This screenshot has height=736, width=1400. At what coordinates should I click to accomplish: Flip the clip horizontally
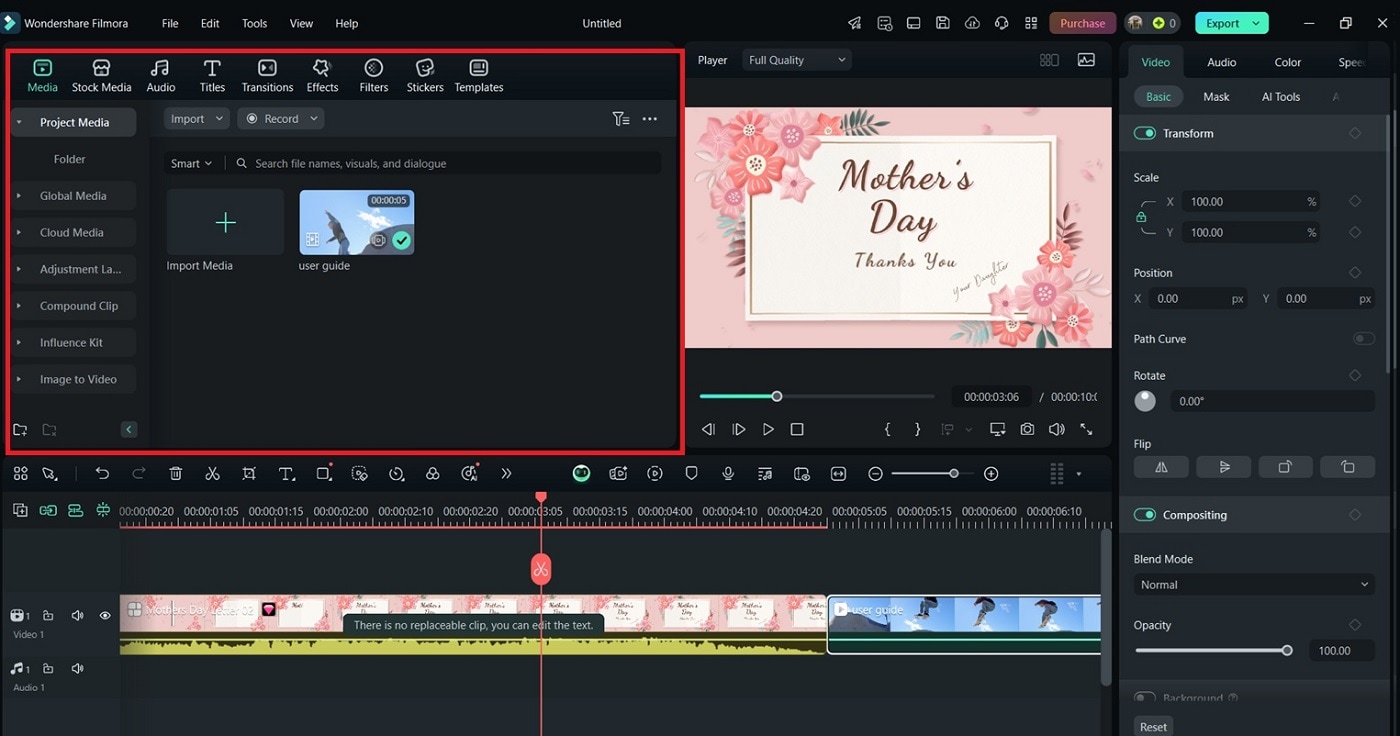tap(1161, 466)
